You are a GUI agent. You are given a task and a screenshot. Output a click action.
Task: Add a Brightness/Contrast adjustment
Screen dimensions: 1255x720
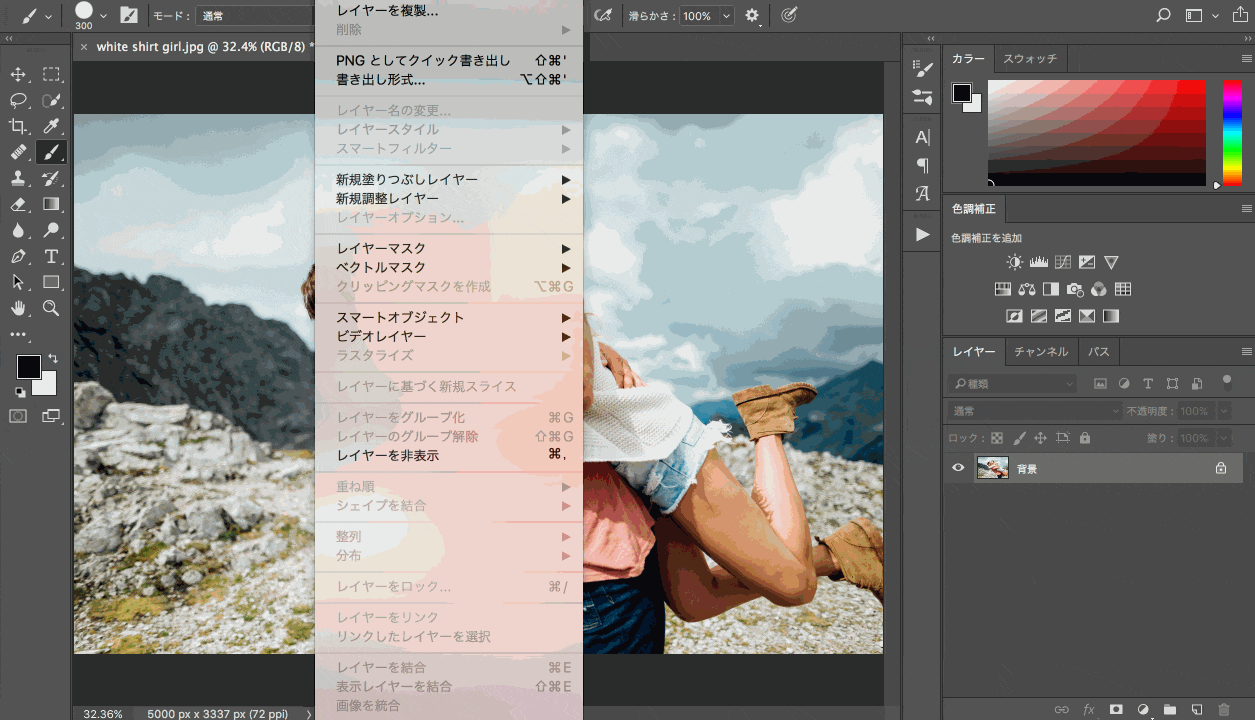(x=1015, y=262)
